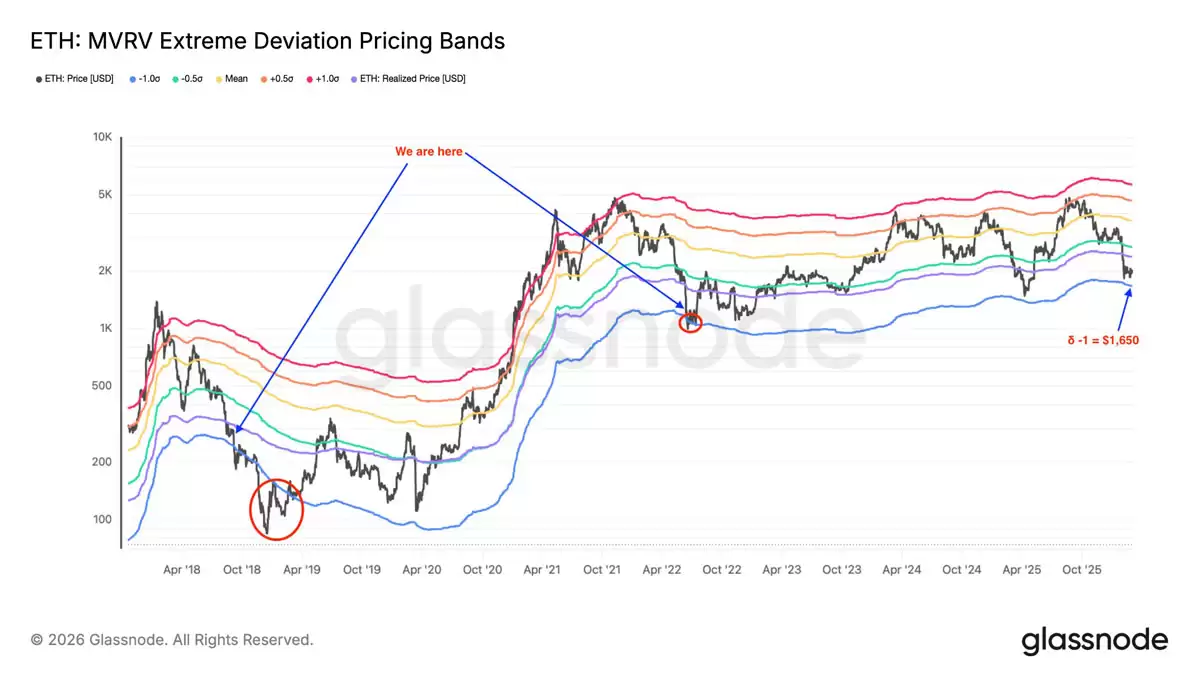Click the large red circle near Oct '18
1200x675 pixels.
276,509
